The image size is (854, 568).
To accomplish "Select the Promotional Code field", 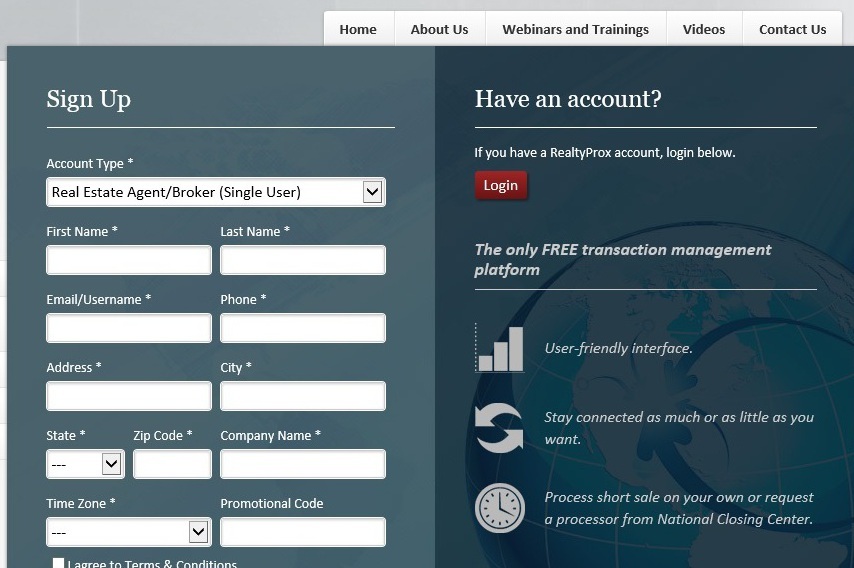I will 303,532.
